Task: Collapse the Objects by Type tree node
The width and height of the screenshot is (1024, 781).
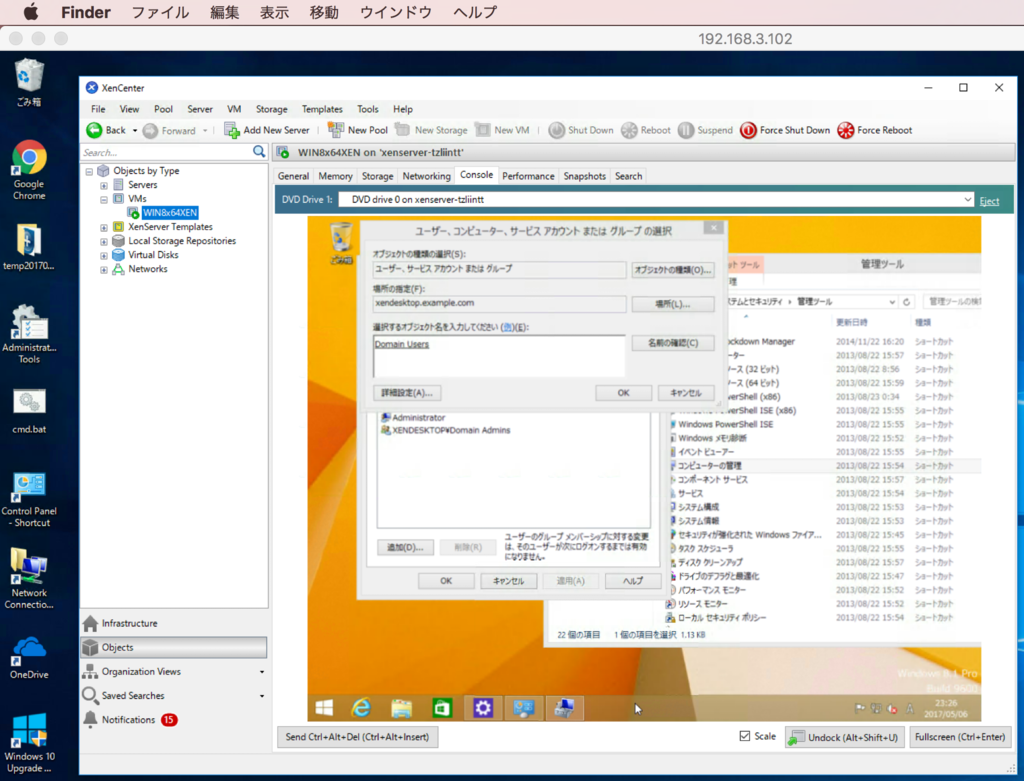Action: tap(89, 171)
